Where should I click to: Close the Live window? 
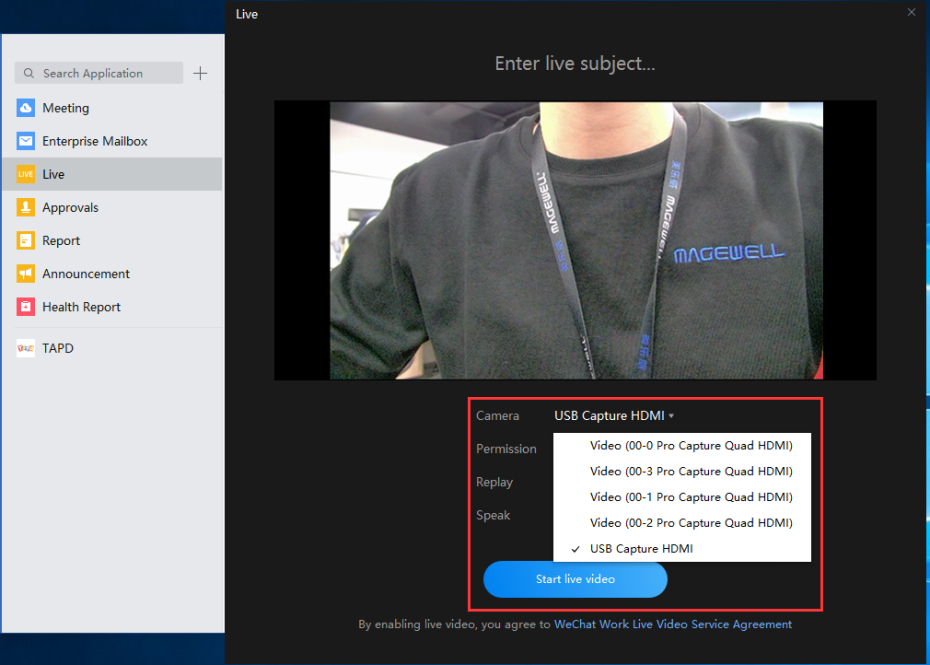tap(912, 12)
